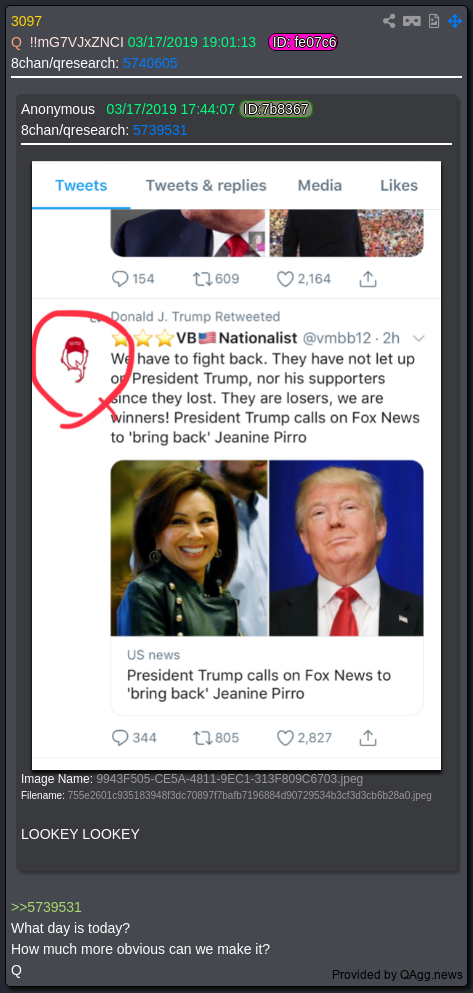Open the VR goggles view icon
Viewport: 473px width, 993px height.
pyautogui.click(x=412, y=21)
